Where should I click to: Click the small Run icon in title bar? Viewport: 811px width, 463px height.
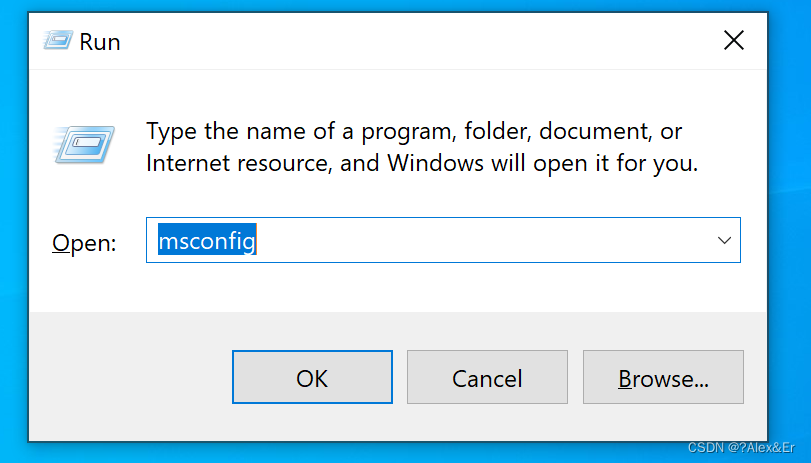point(58,40)
